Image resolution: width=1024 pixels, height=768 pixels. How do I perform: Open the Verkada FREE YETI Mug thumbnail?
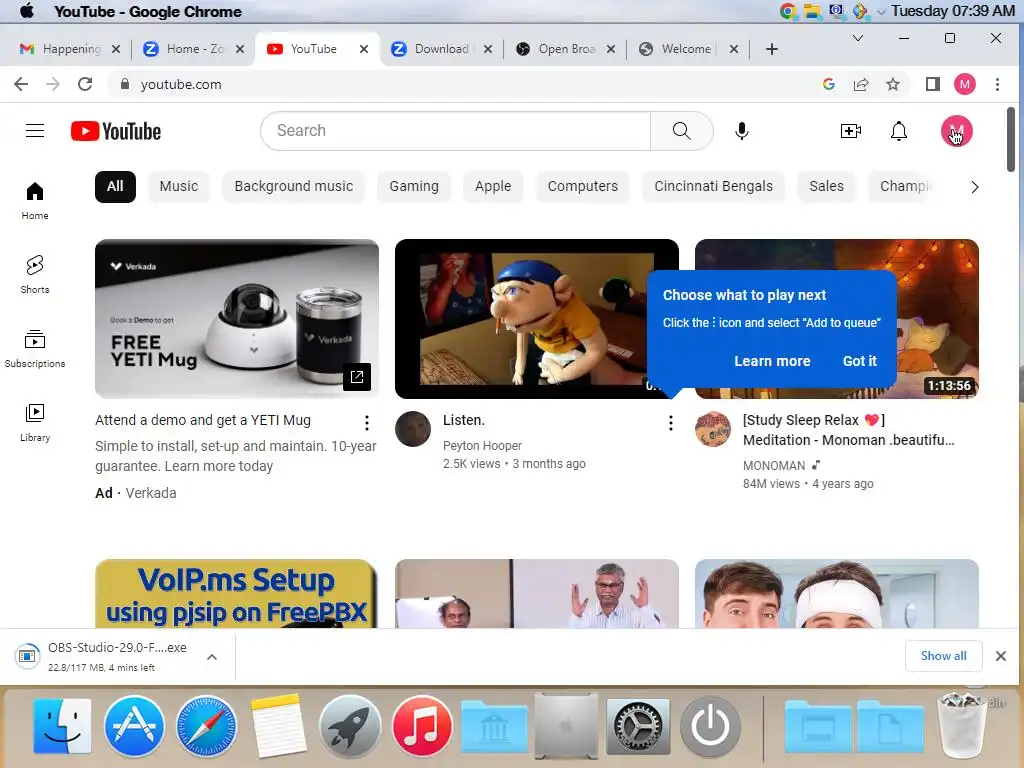[x=236, y=319]
